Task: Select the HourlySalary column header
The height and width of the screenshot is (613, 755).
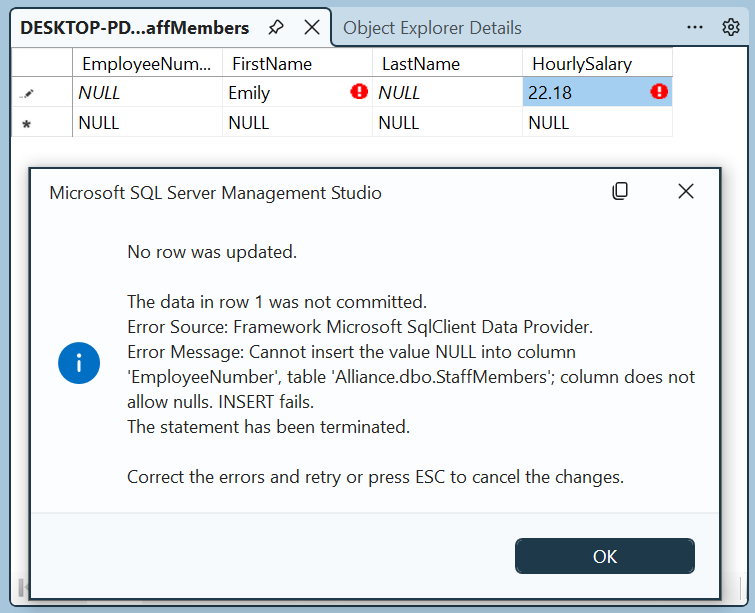Action: [598, 63]
